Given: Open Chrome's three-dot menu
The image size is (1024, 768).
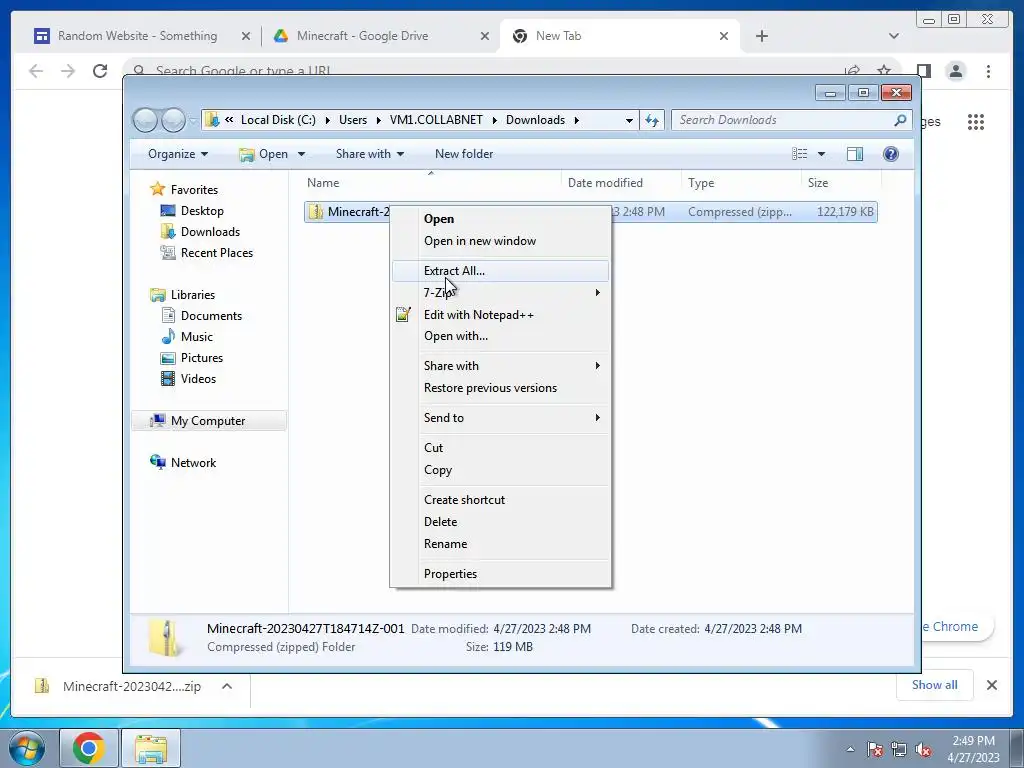Looking at the screenshot, I should coord(988,71).
